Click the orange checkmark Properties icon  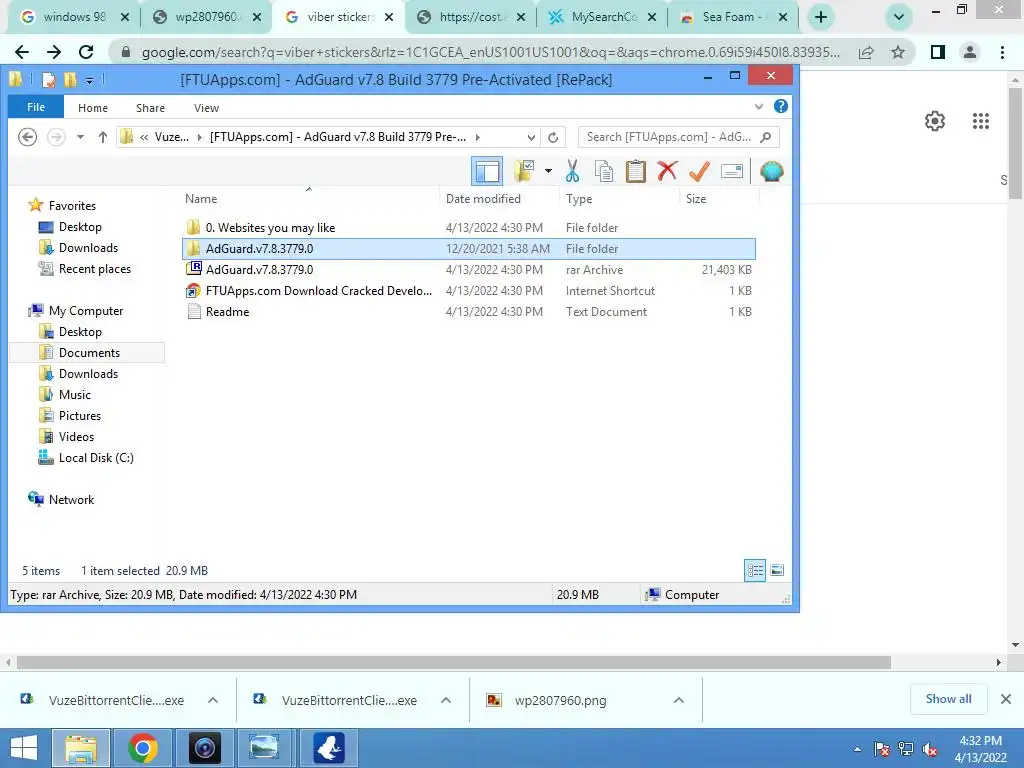[x=699, y=171]
